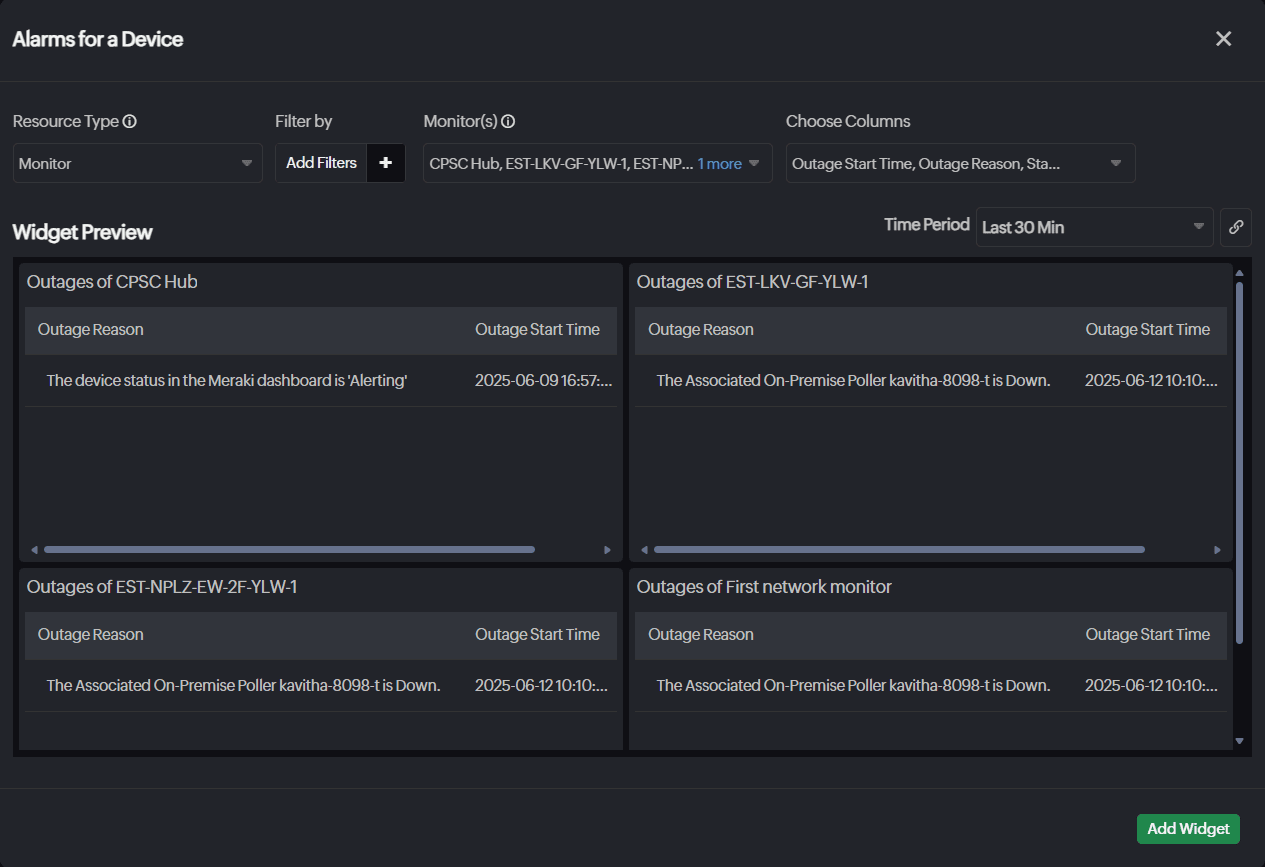
Task: Click the down arrow of widget preview scrollbar
Action: [1240, 741]
